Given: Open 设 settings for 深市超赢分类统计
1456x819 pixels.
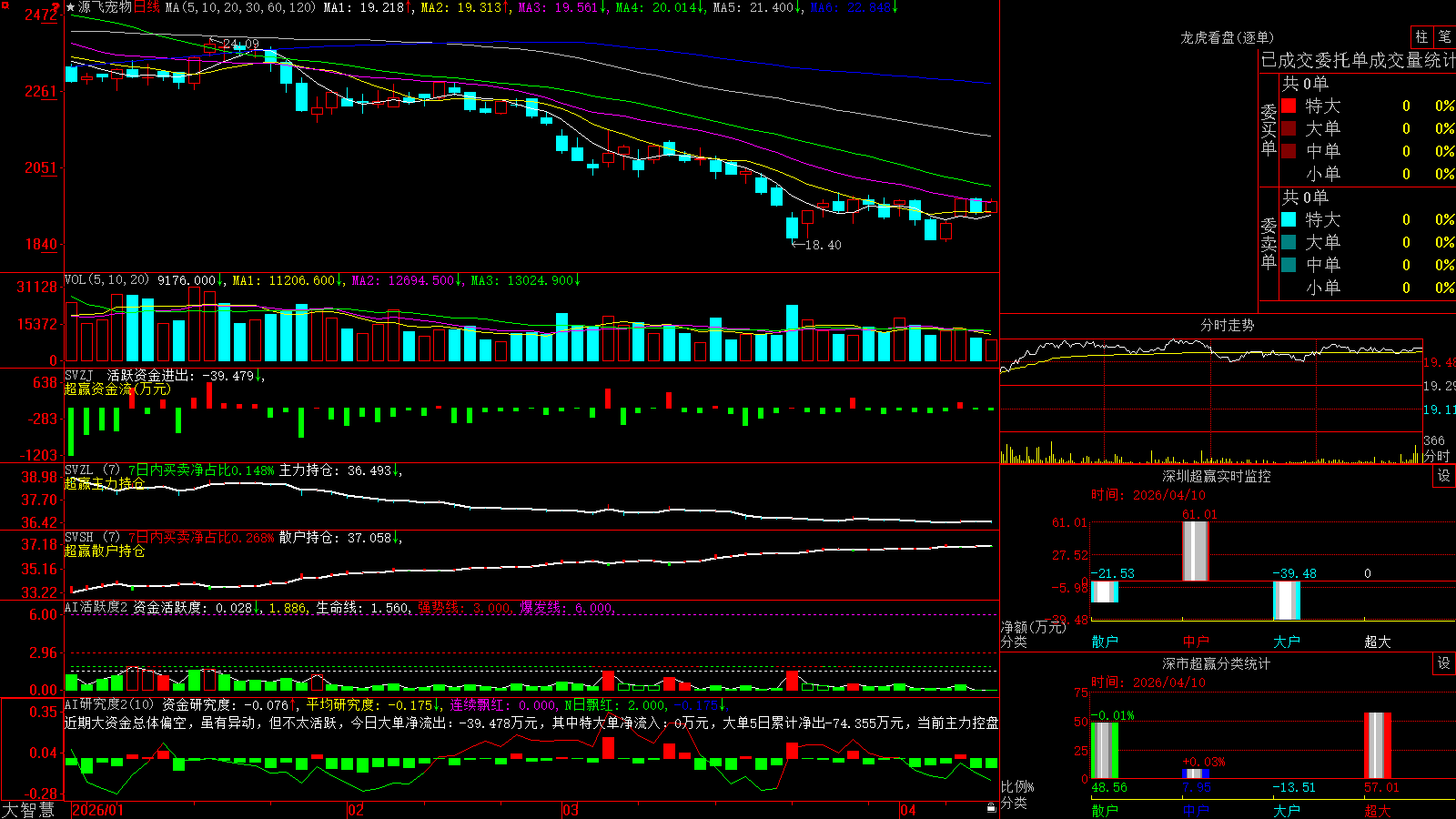Looking at the screenshot, I should coord(1444,663).
